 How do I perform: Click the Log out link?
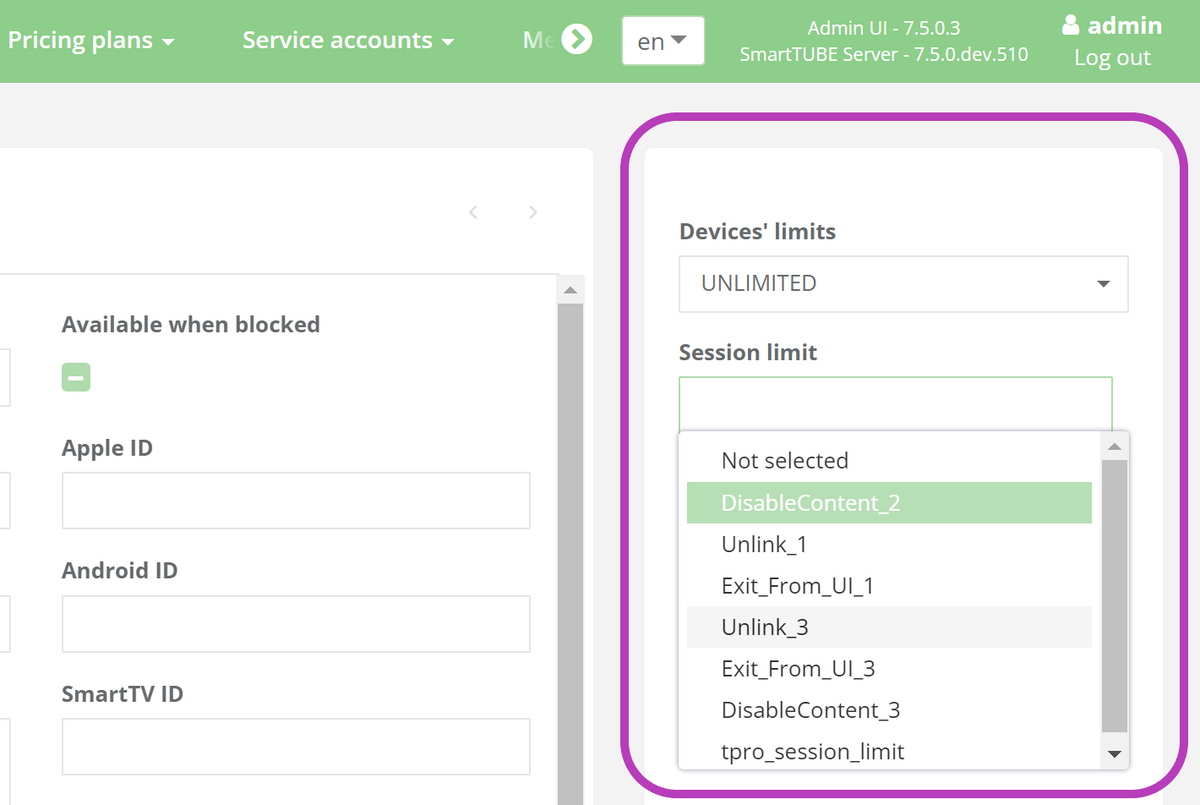pos(1112,58)
